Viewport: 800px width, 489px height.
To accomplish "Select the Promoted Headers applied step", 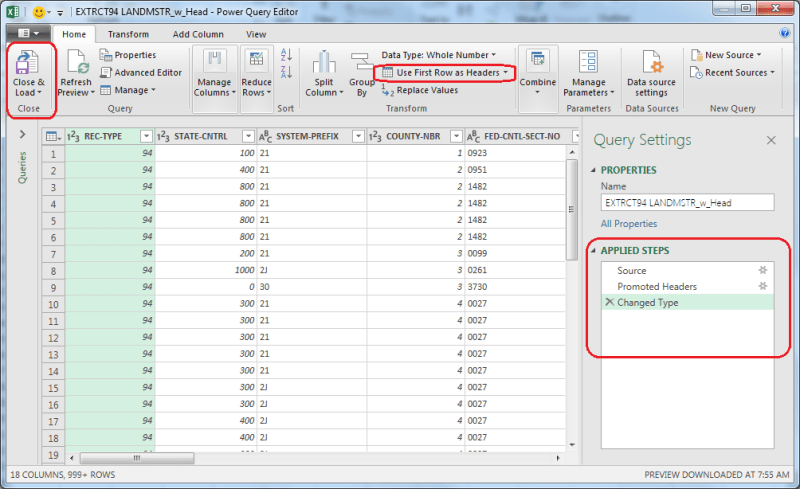I will 687,286.
